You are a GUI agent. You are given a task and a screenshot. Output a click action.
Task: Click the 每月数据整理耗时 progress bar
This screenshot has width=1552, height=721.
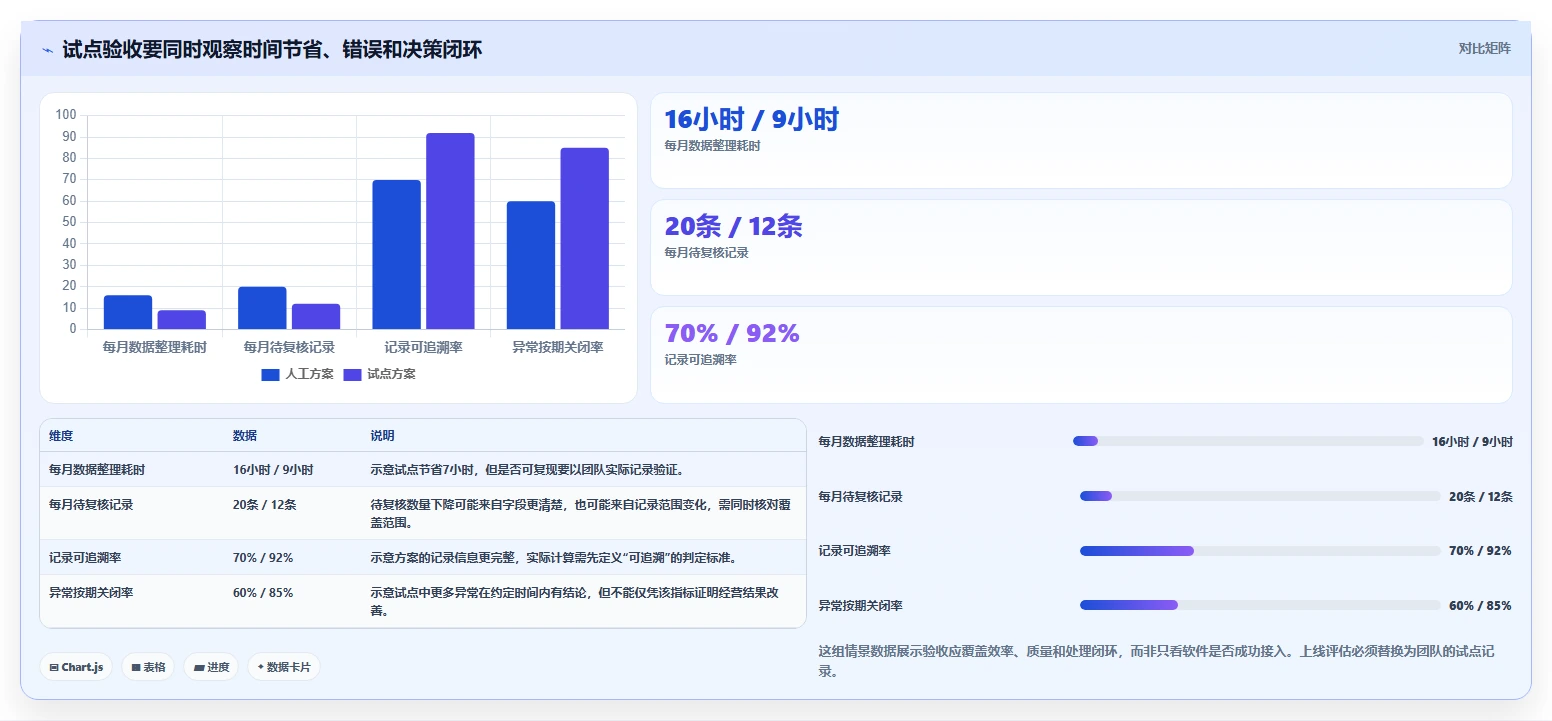point(1248,441)
